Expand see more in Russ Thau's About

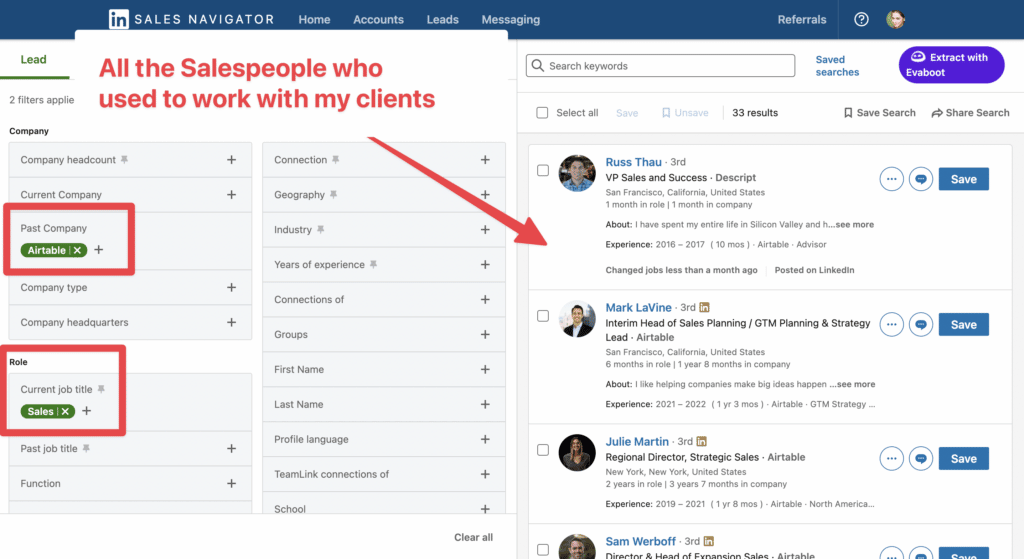coord(854,225)
